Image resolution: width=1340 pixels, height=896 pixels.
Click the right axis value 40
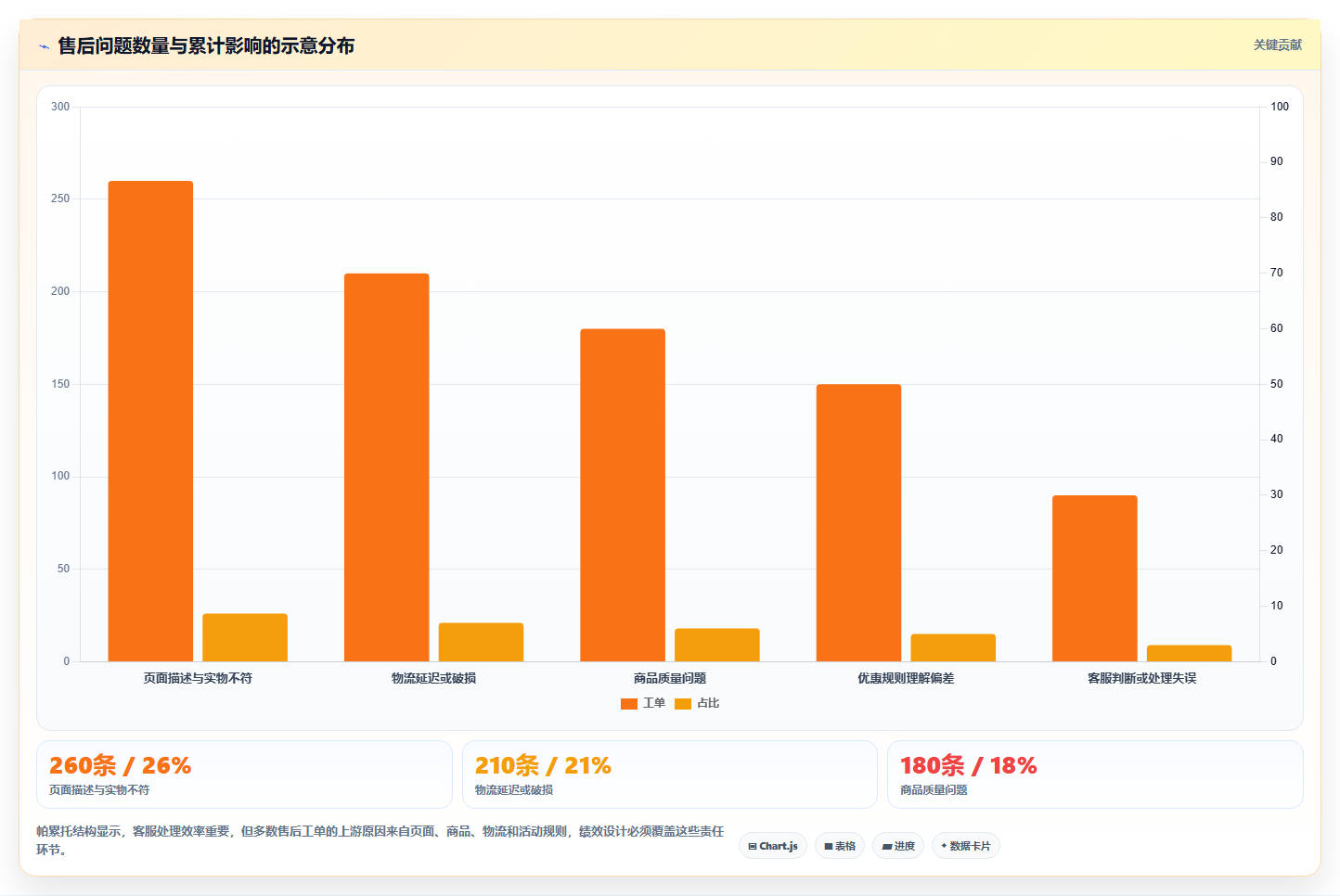(1277, 439)
